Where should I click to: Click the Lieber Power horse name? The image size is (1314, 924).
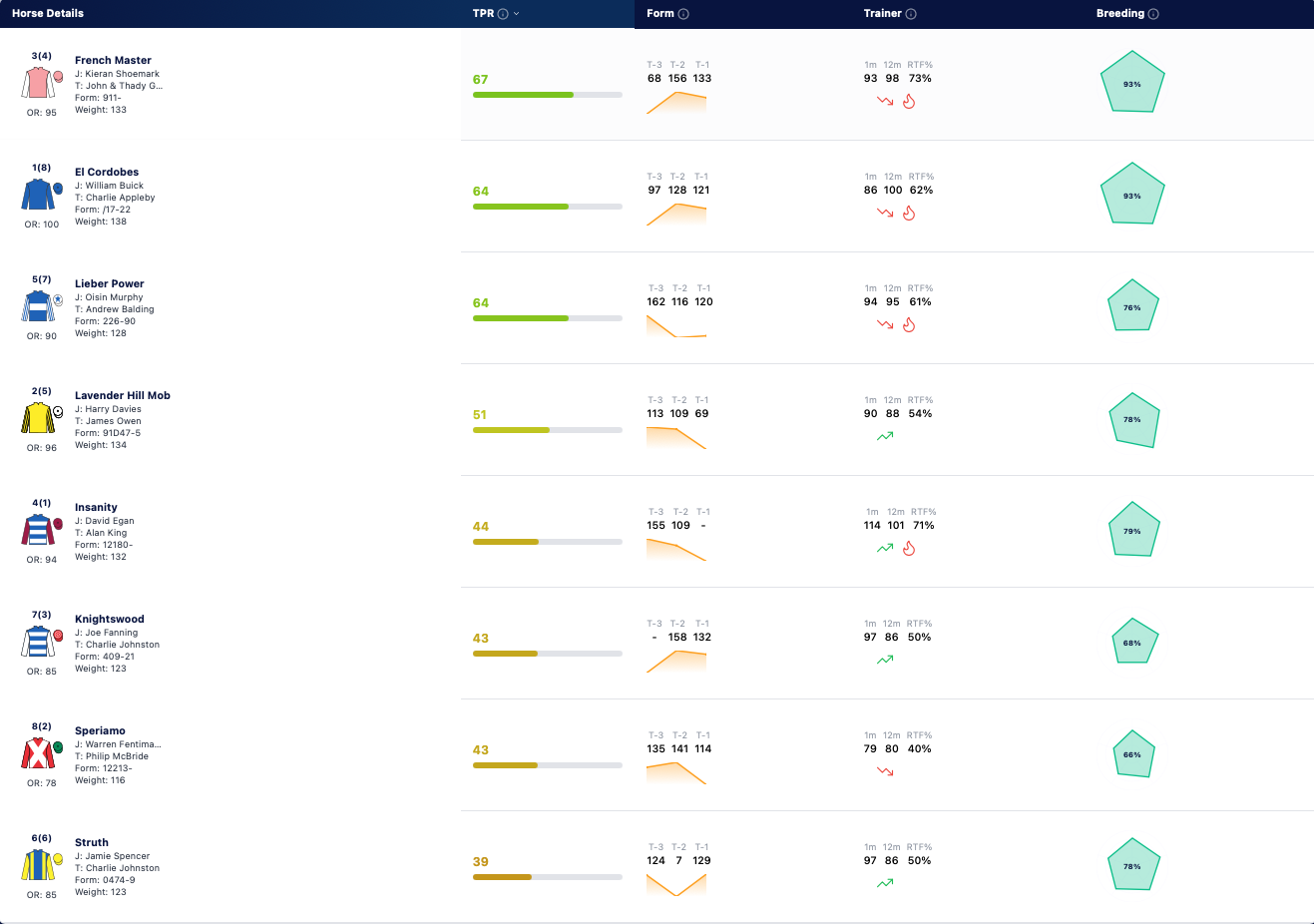[110, 283]
